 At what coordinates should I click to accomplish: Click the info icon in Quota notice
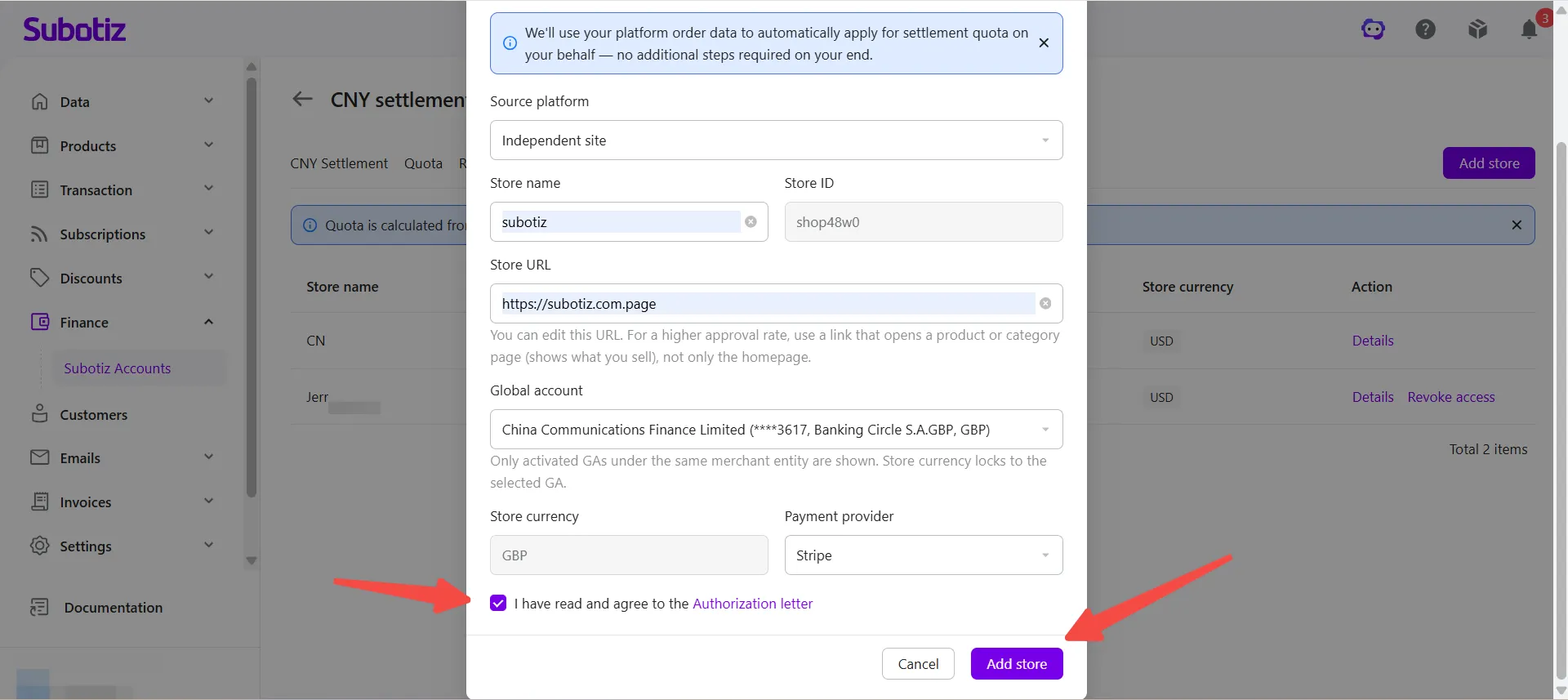pos(310,225)
